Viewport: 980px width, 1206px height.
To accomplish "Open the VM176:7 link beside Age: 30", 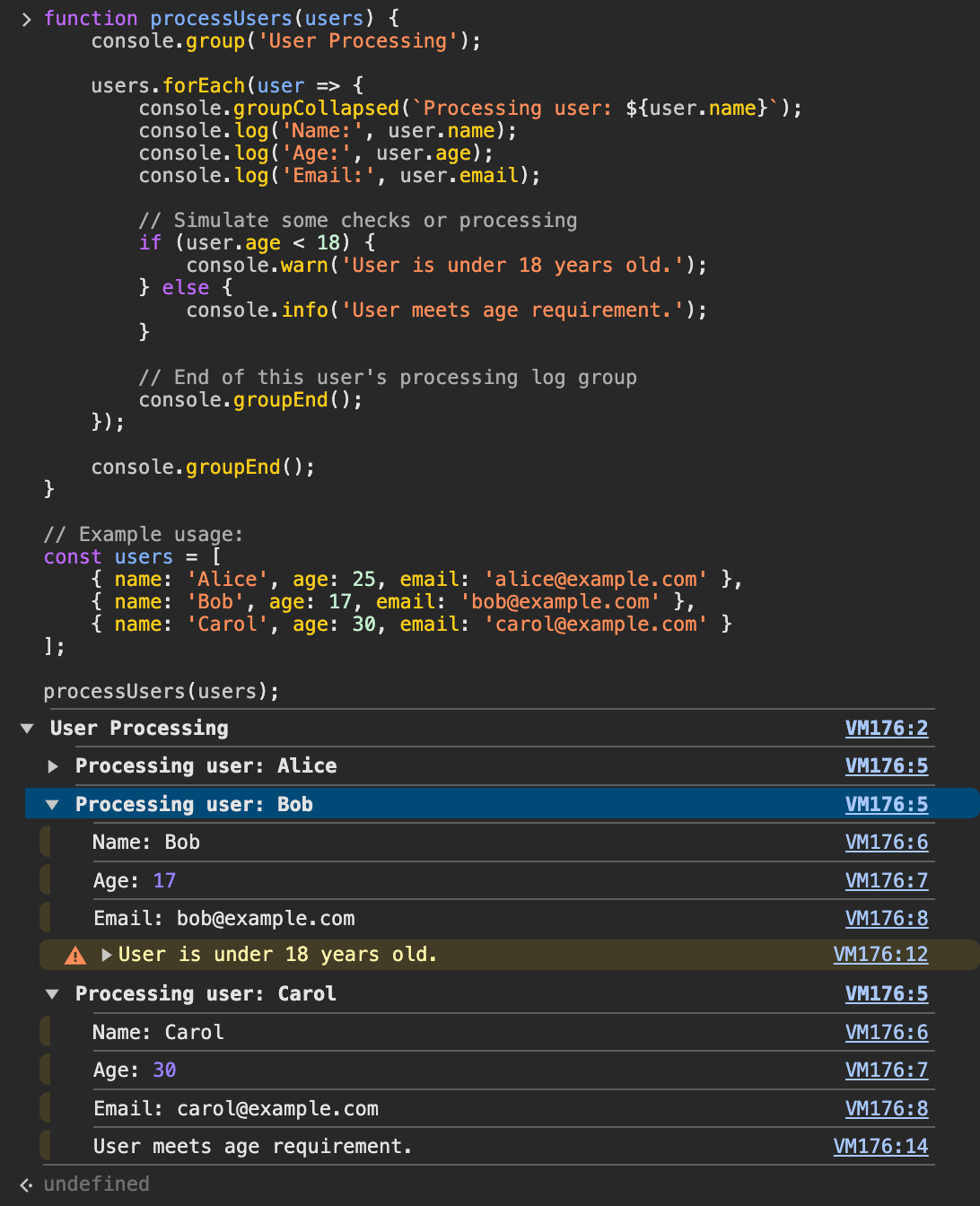I will pos(886,1071).
